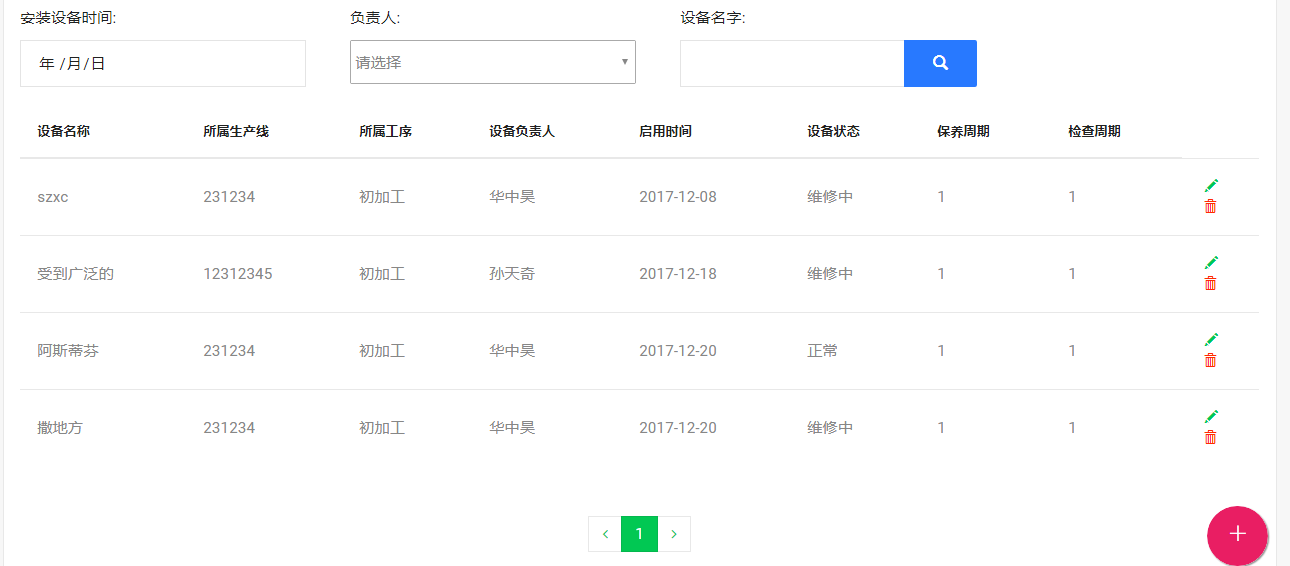This screenshot has width=1290, height=566.
Task: Click the 所属工序 column header
Action: pyautogui.click(x=385, y=131)
